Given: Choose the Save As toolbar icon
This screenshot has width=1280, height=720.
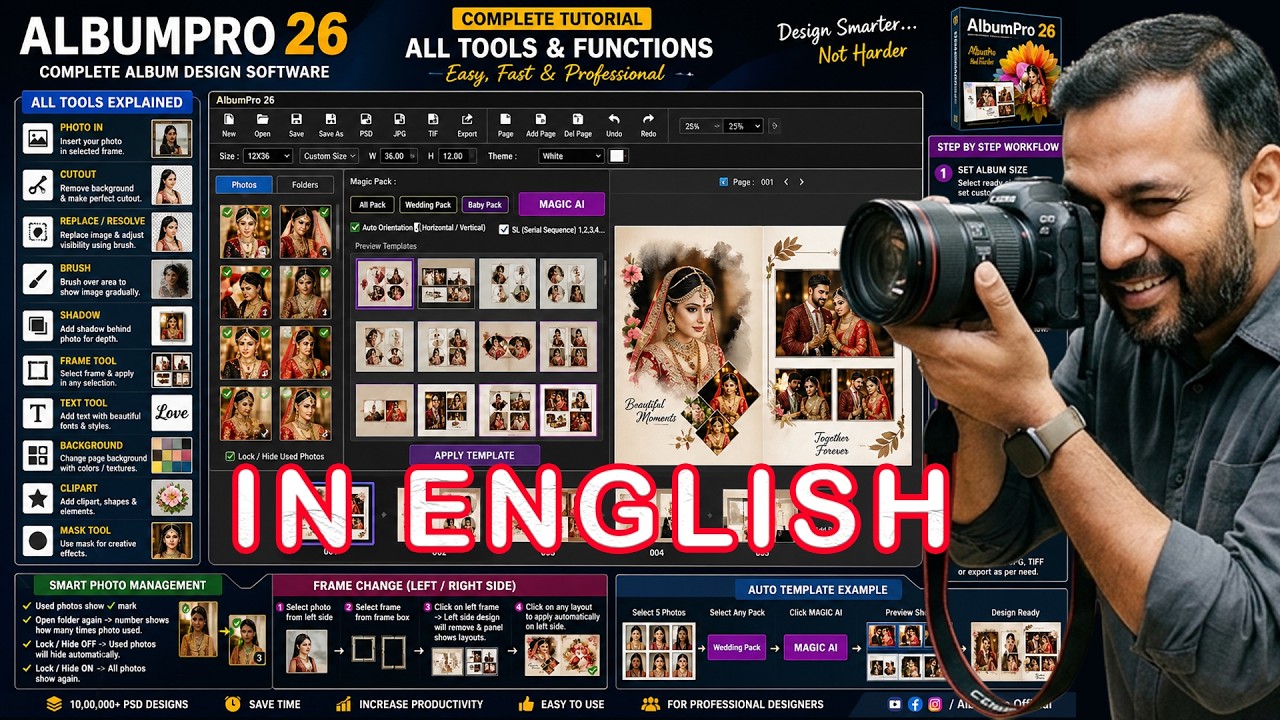Looking at the screenshot, I should click(x=331, y=120).
